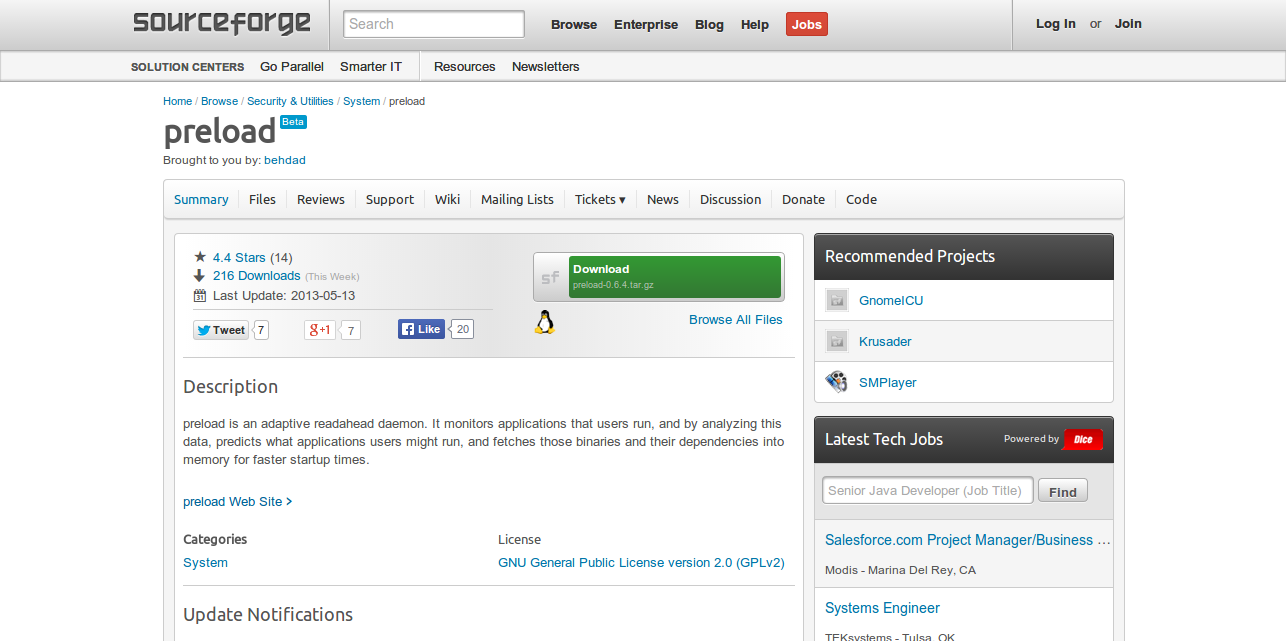Click the System breadcrumb link

pyautogui.click(x=361, y=101)
